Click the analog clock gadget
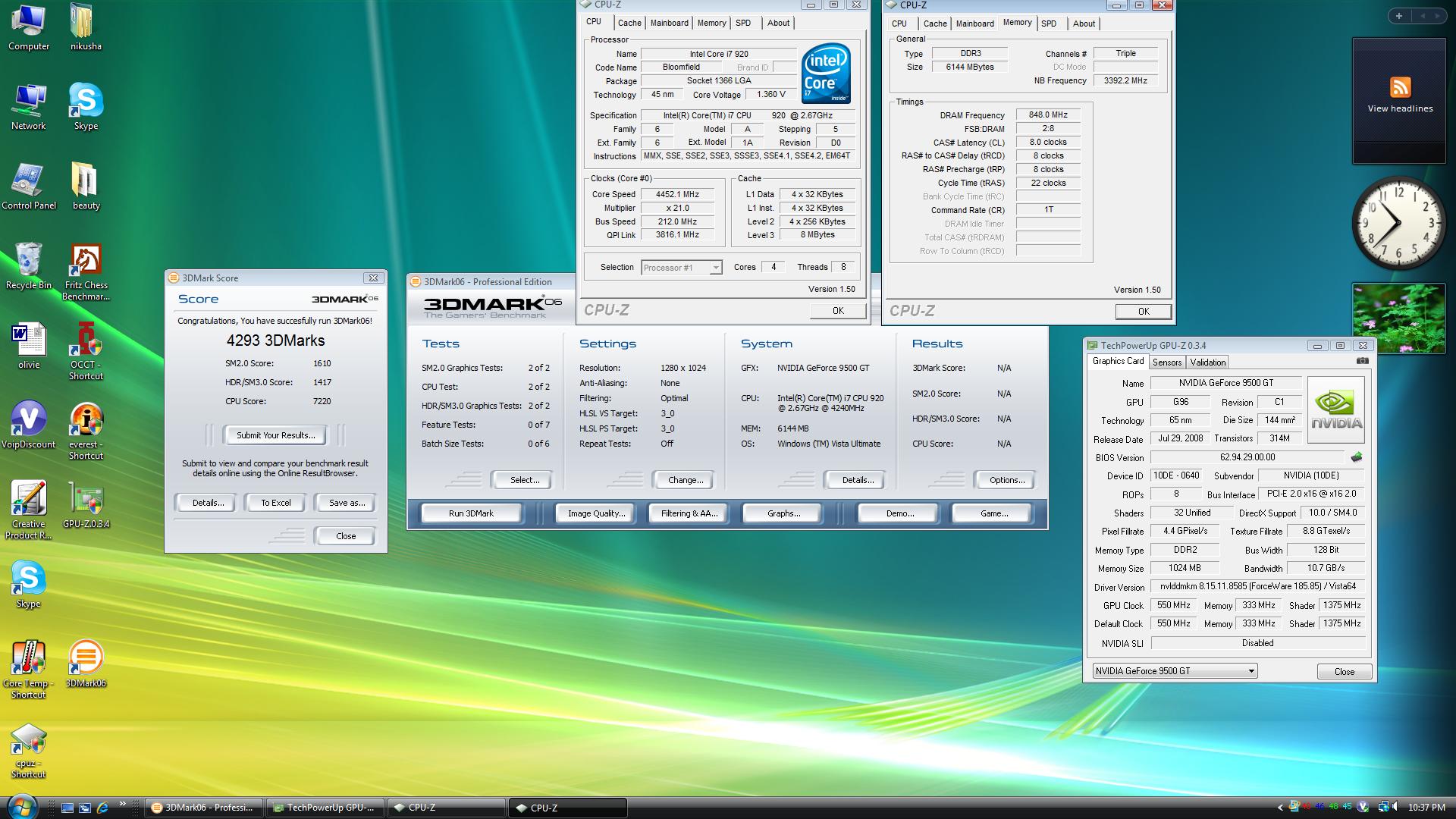This screenshot has width=1456, height=819. click(x=1399, y=224)
